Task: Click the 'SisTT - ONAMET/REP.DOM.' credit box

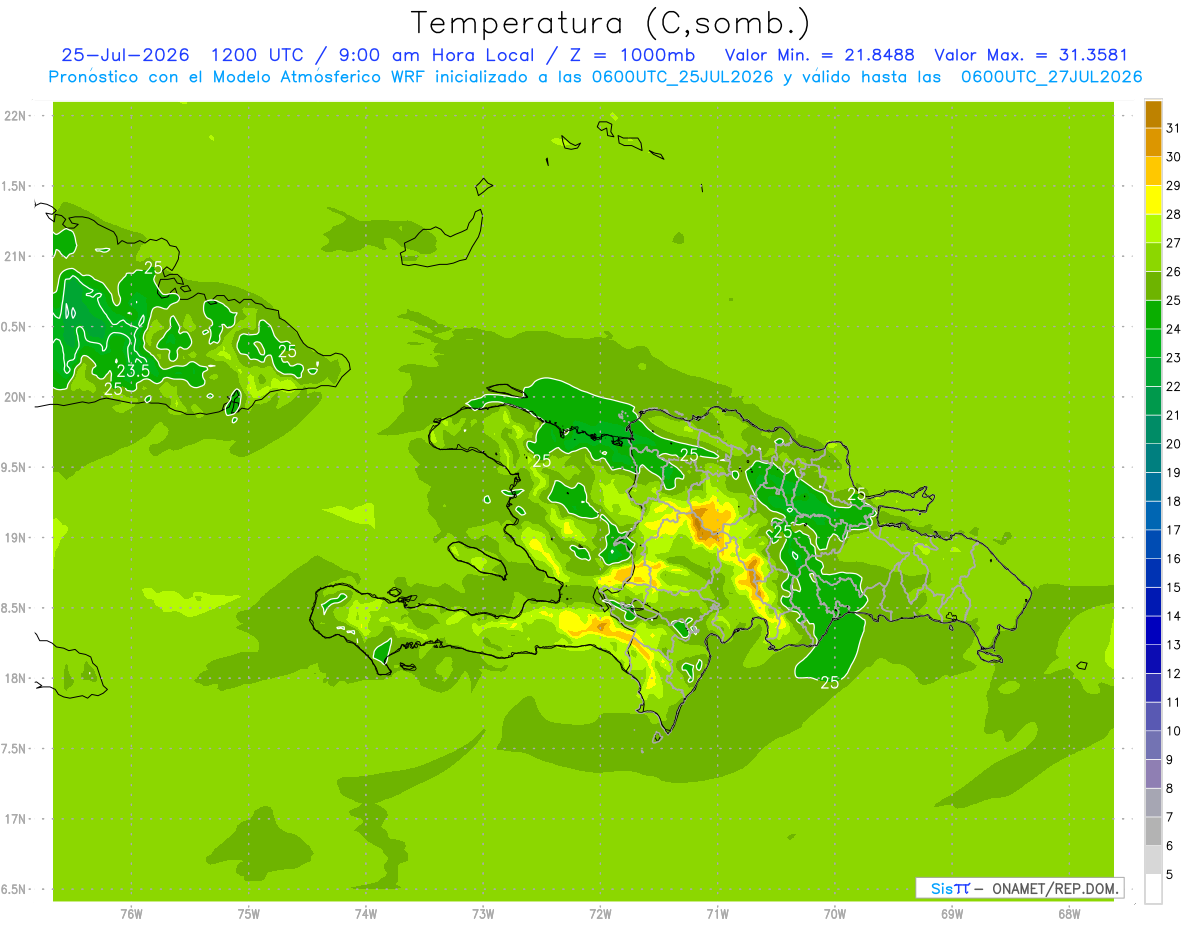Action: click(x=1020, y=888)
